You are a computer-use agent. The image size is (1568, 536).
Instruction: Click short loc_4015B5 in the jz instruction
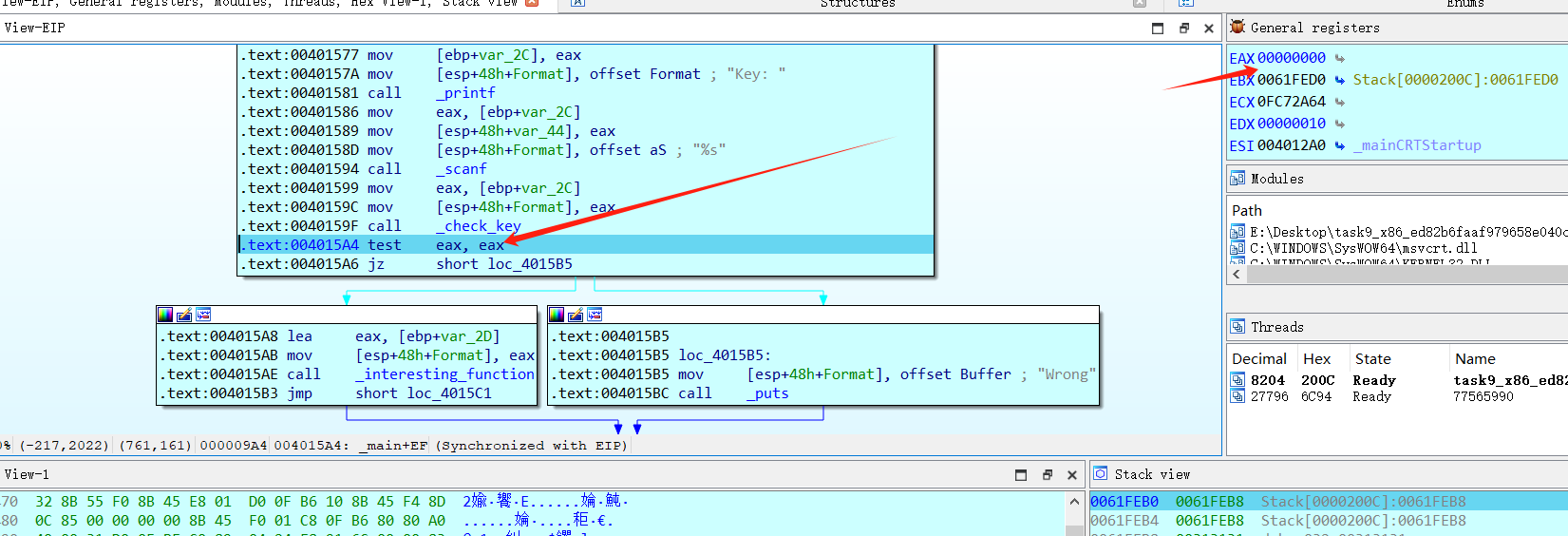click(504, 264)
